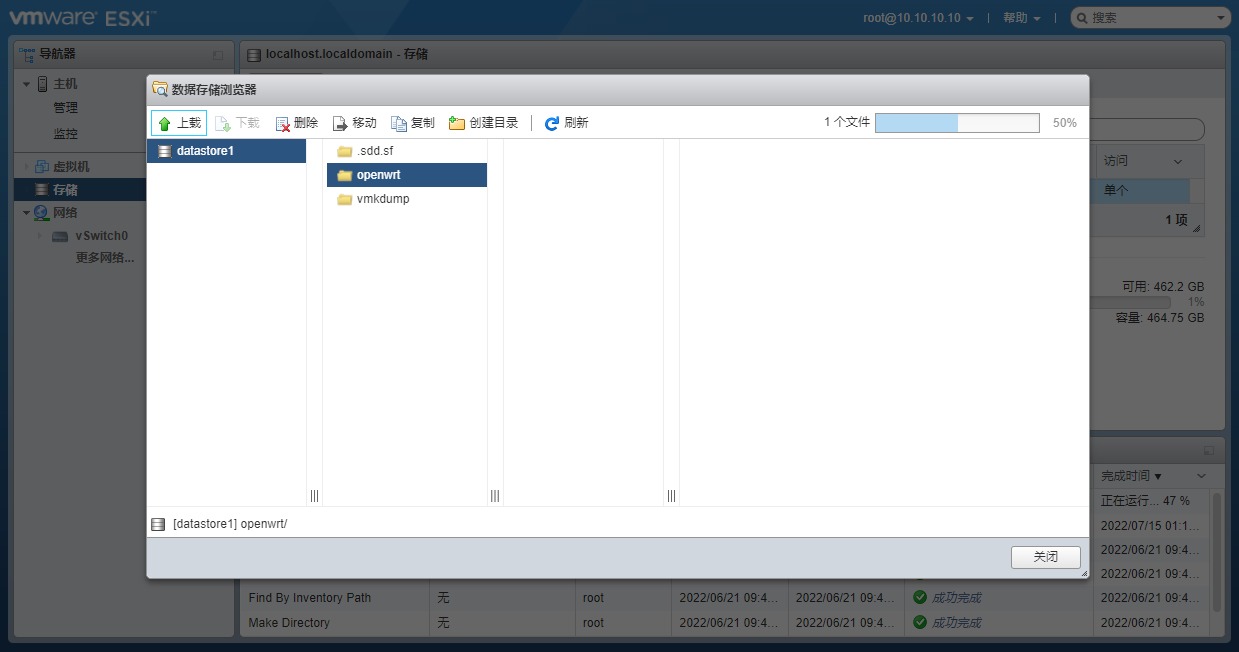Image resolution: width=1239 pixels, height=652 pixels.
Task: Click the 可用: 462.2 GB label
Action: 1163,287
